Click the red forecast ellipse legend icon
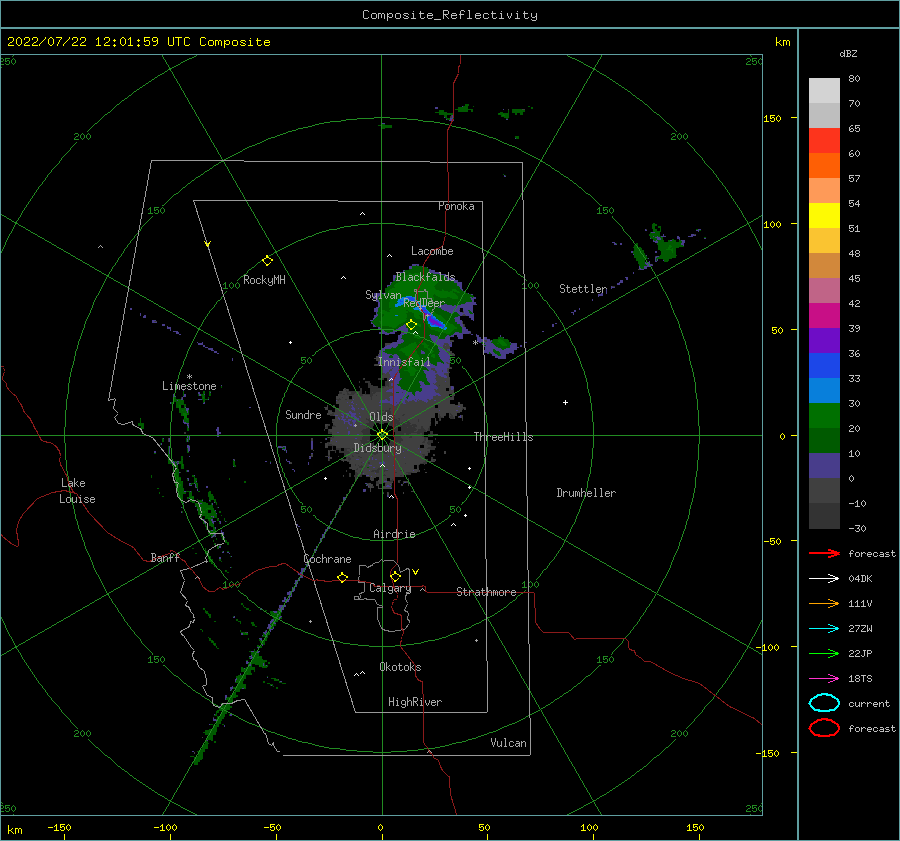 [824, 728]
